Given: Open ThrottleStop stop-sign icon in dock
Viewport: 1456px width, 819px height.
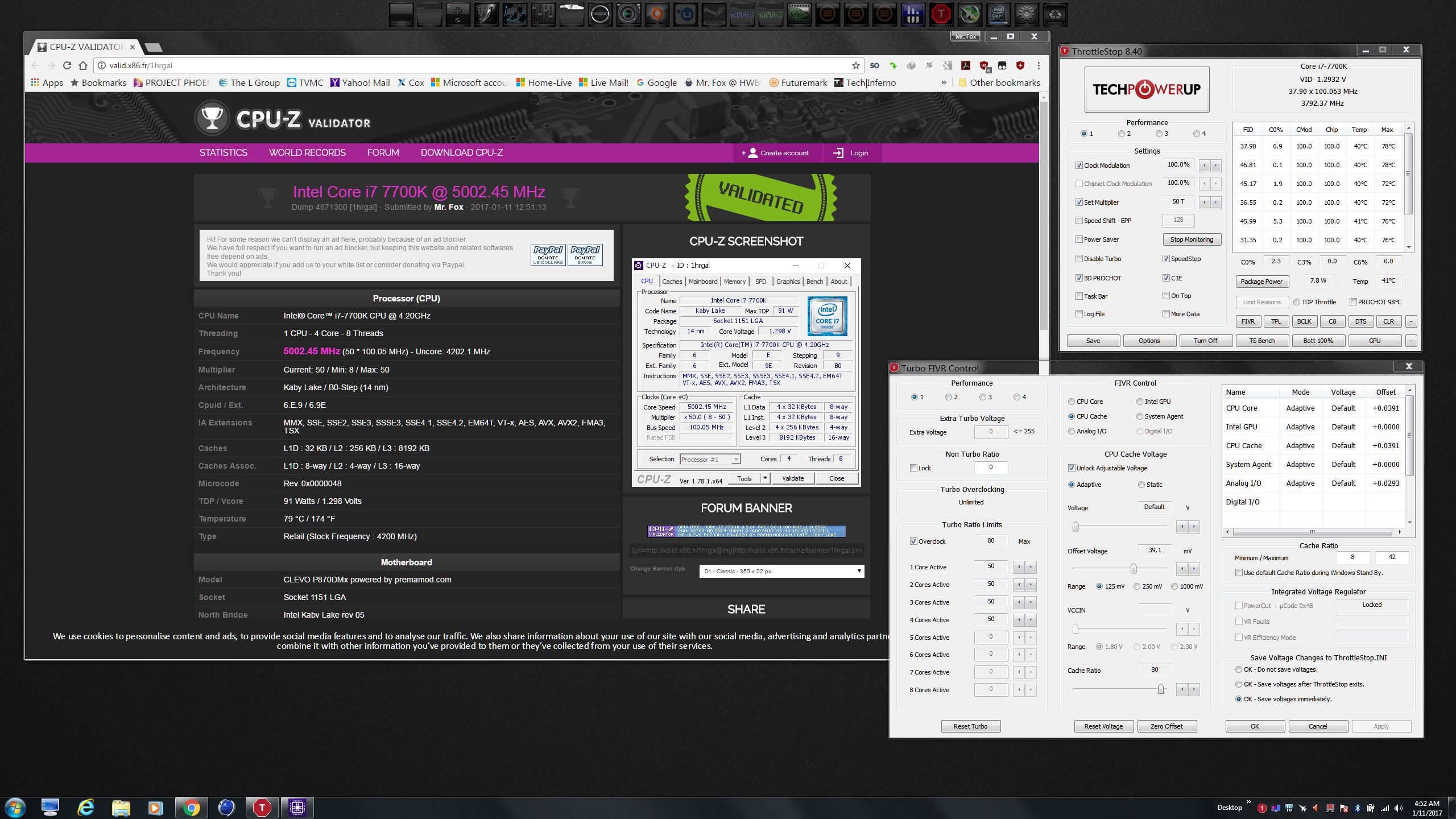Looking at the screenshot, I should (x=941, y=14).
